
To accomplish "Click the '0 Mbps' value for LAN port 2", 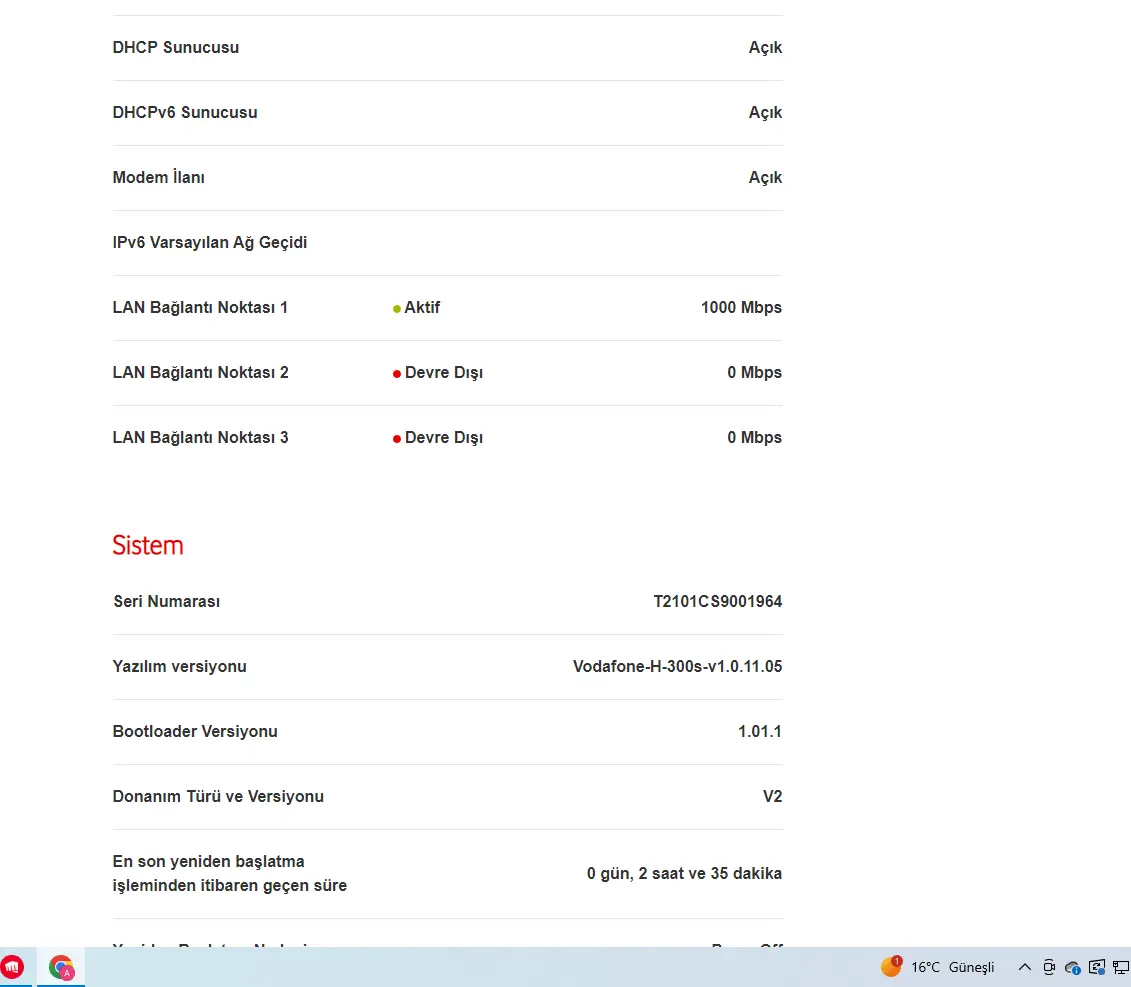I will [754, 372].
